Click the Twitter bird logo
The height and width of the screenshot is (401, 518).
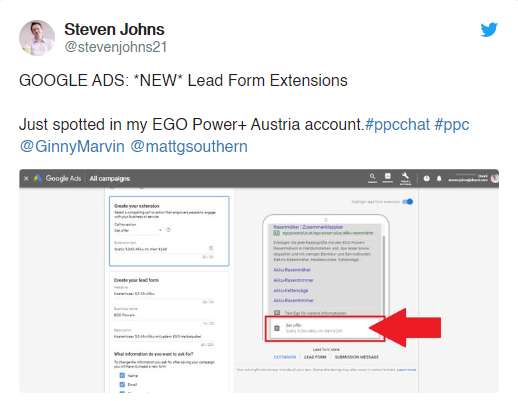pos(489,30)
